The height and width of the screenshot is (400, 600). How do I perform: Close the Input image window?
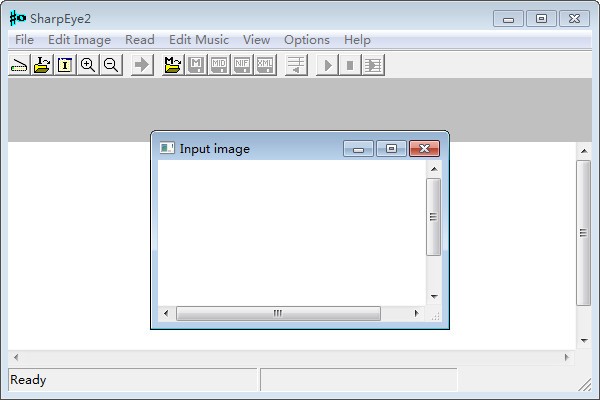424,149
